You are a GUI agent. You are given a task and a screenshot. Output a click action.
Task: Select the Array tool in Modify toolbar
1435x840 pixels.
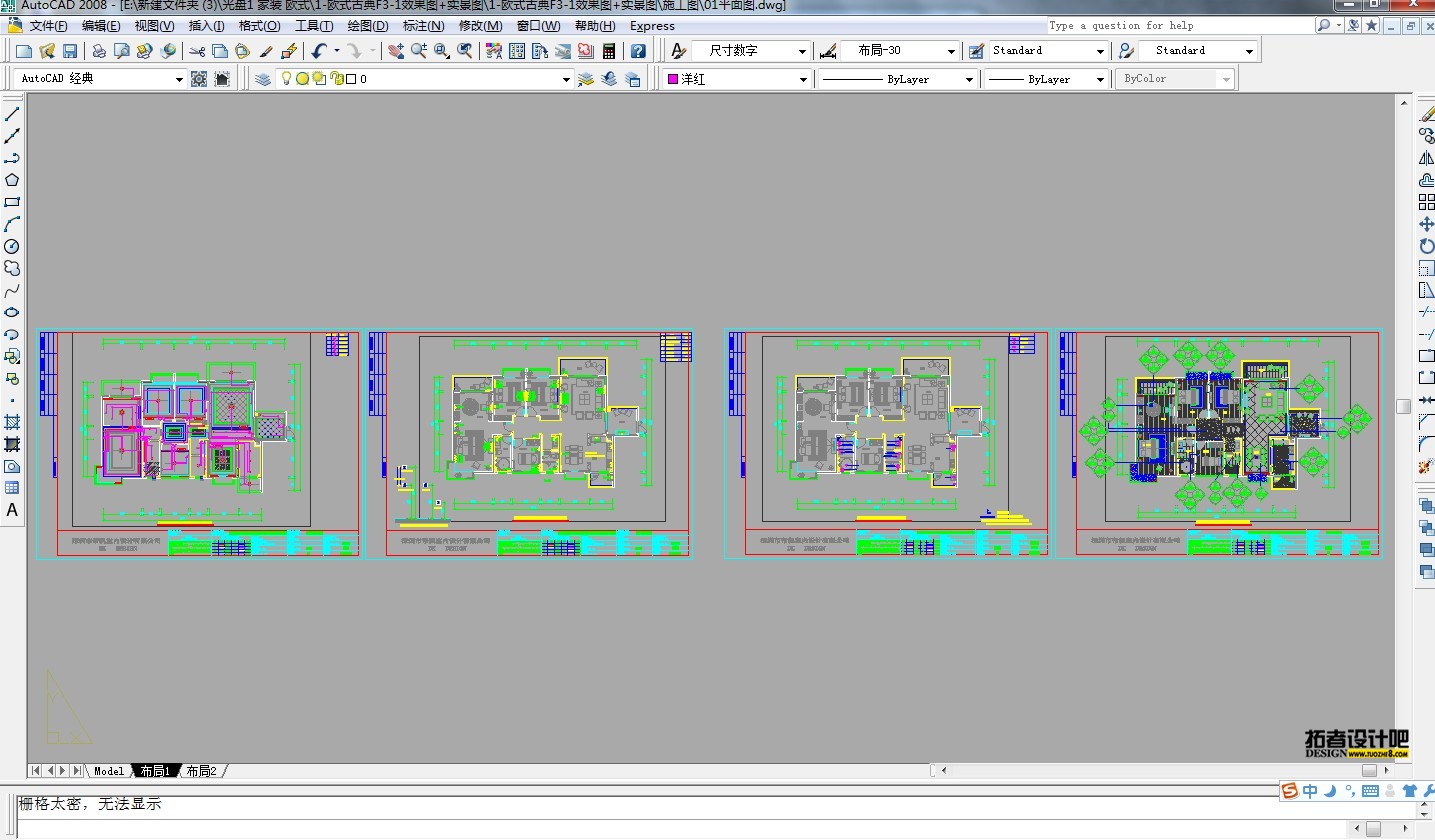pyautogui.click(x=1426, y=202)
